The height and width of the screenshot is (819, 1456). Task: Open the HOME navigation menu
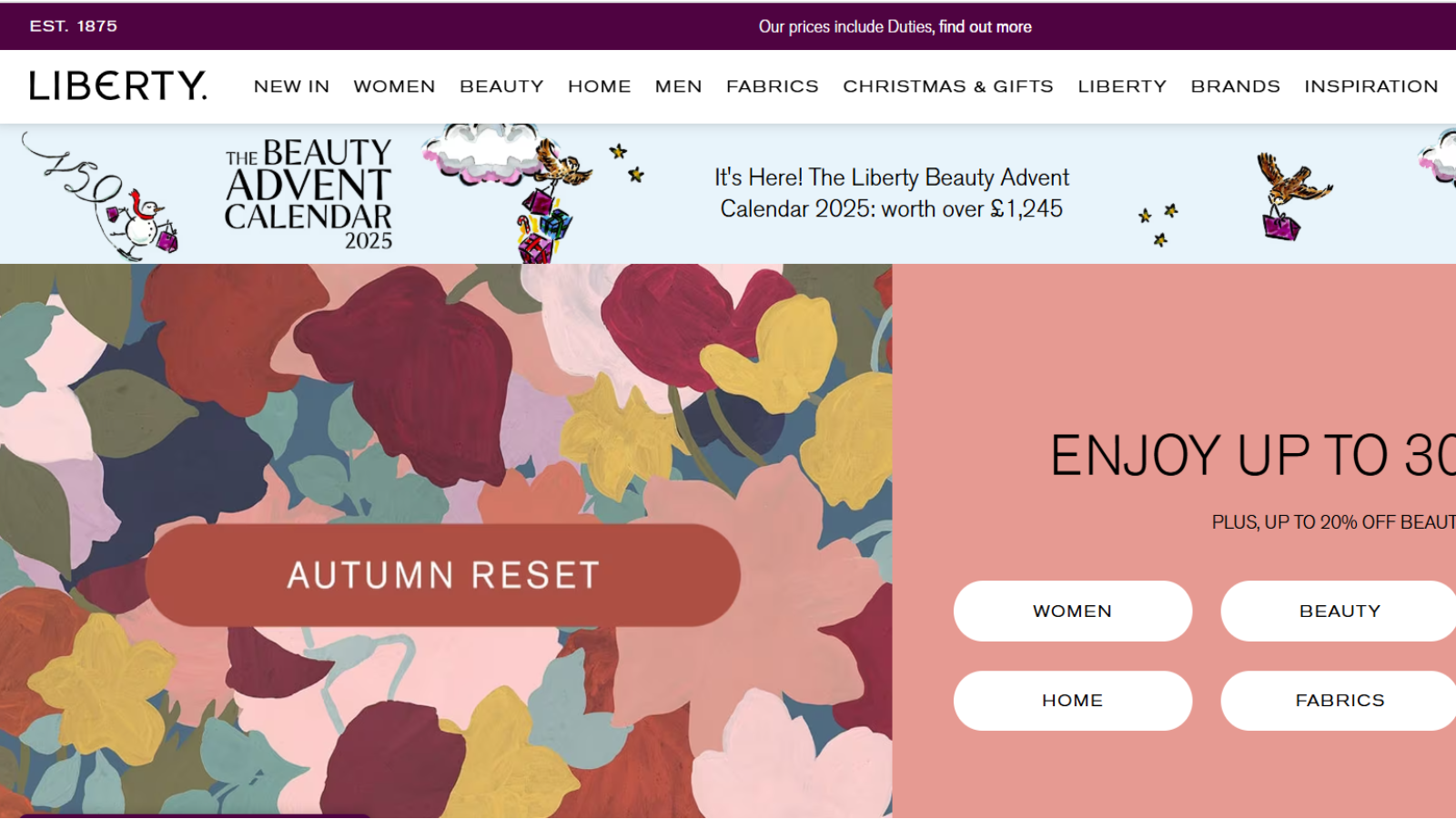[599, 86]
